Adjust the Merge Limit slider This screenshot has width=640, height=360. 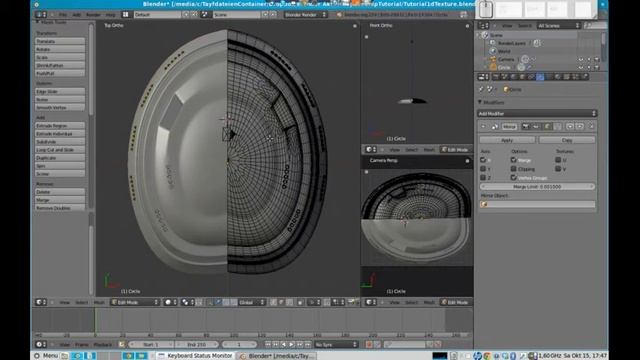537,187
